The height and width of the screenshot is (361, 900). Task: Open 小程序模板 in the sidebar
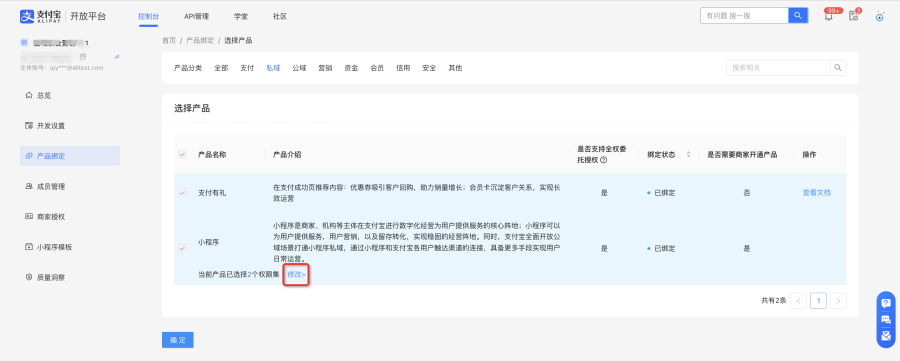point(70,247)
